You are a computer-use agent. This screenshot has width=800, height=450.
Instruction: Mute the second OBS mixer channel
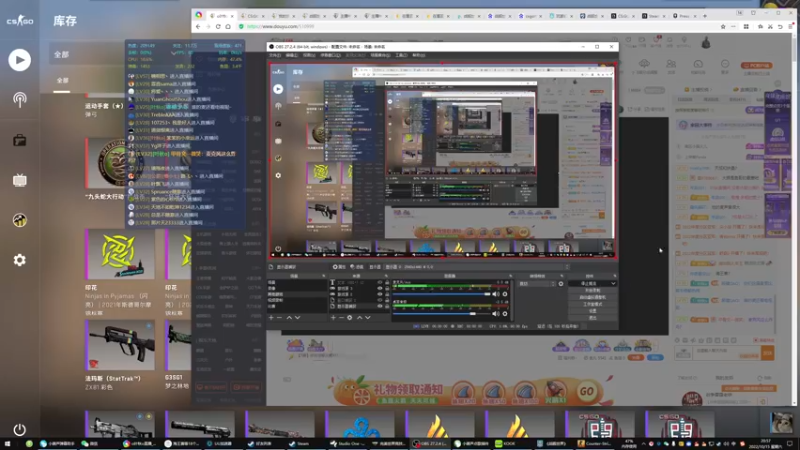click(x=496, y=314)
